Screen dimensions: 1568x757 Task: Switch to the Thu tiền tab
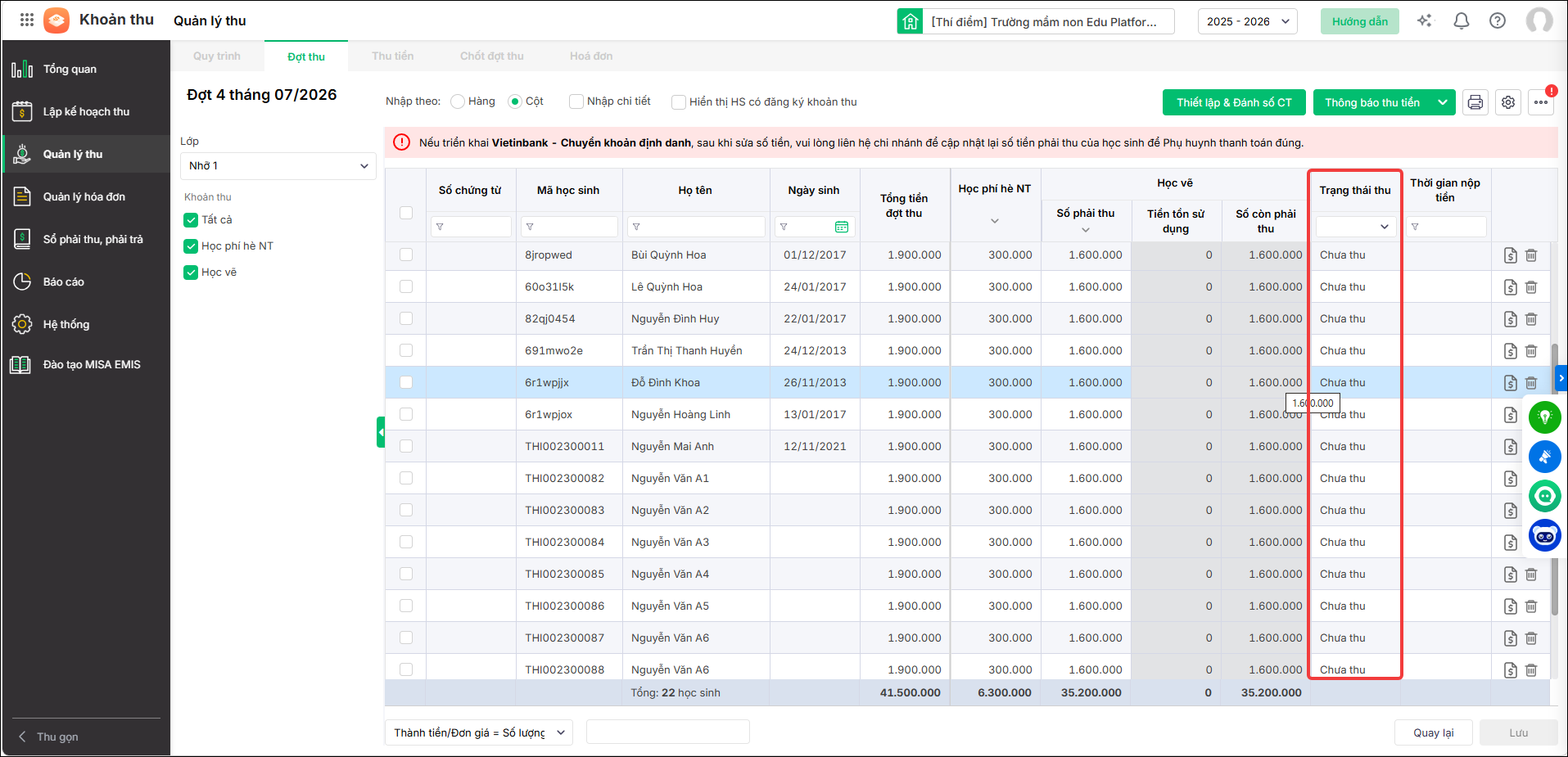pos(392,56)
